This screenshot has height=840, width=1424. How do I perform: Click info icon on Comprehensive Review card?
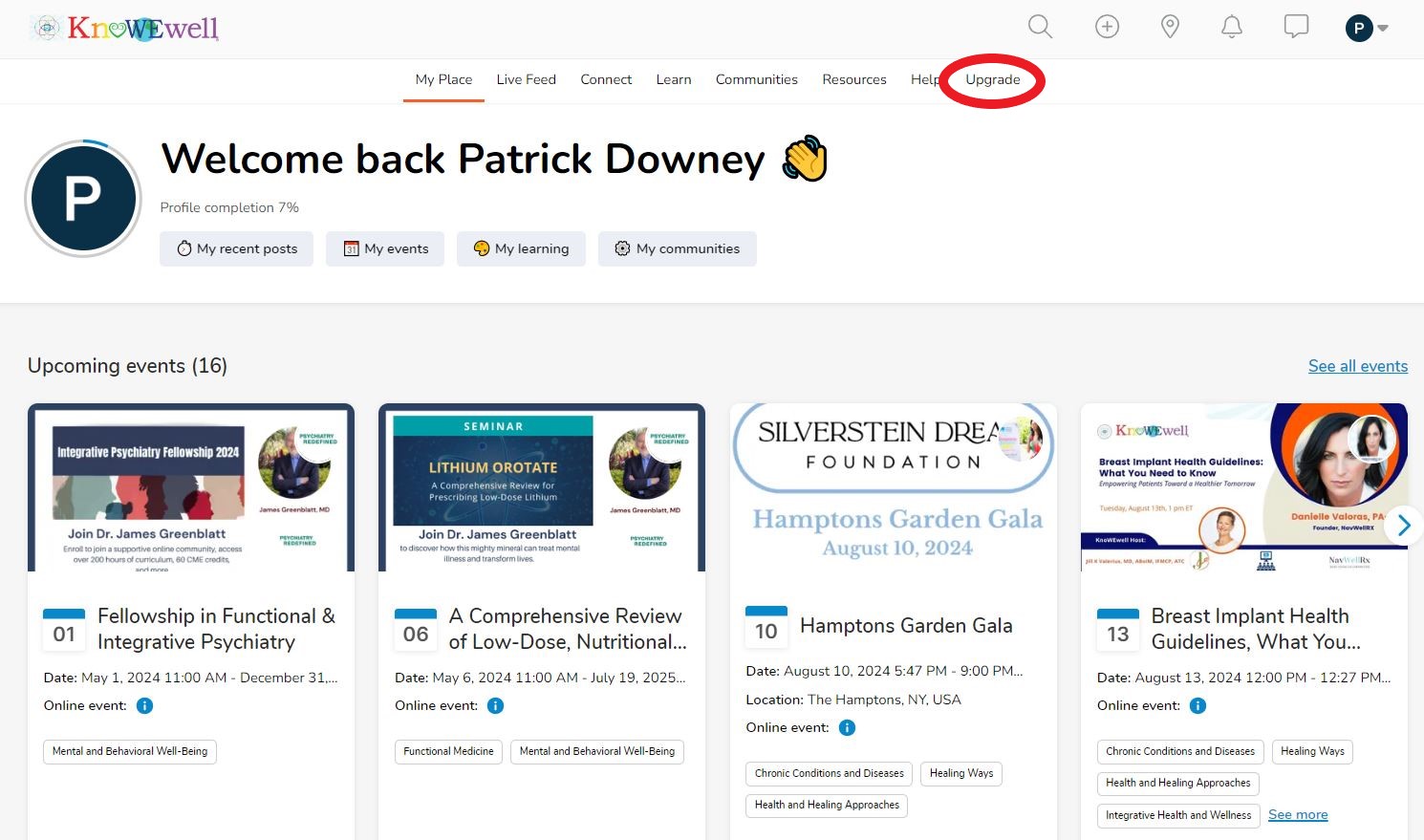(495, 706)
